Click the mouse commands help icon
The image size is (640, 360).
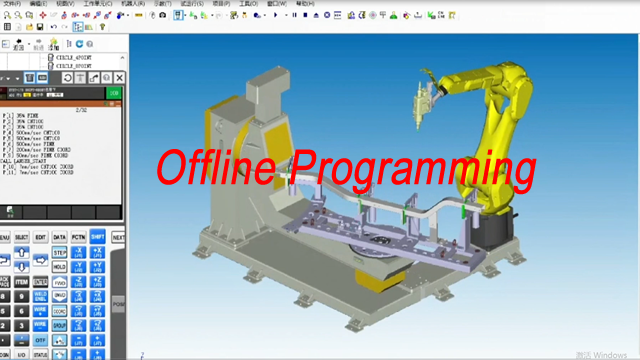point(152,16)
